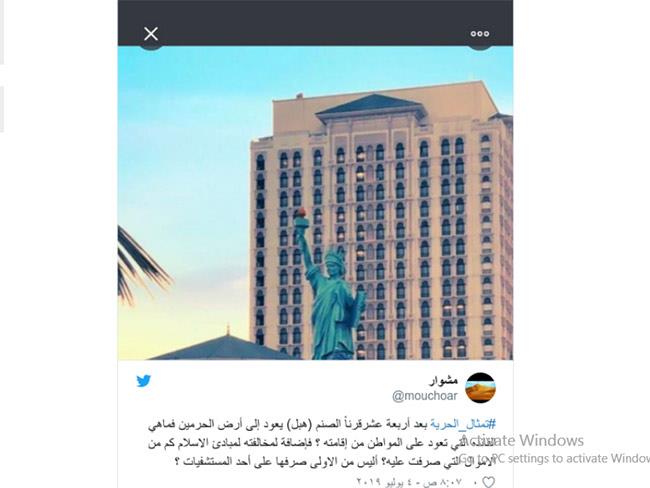Click the tweet's second line of Arabic text
Screen dimensions: 650x488
322,443
